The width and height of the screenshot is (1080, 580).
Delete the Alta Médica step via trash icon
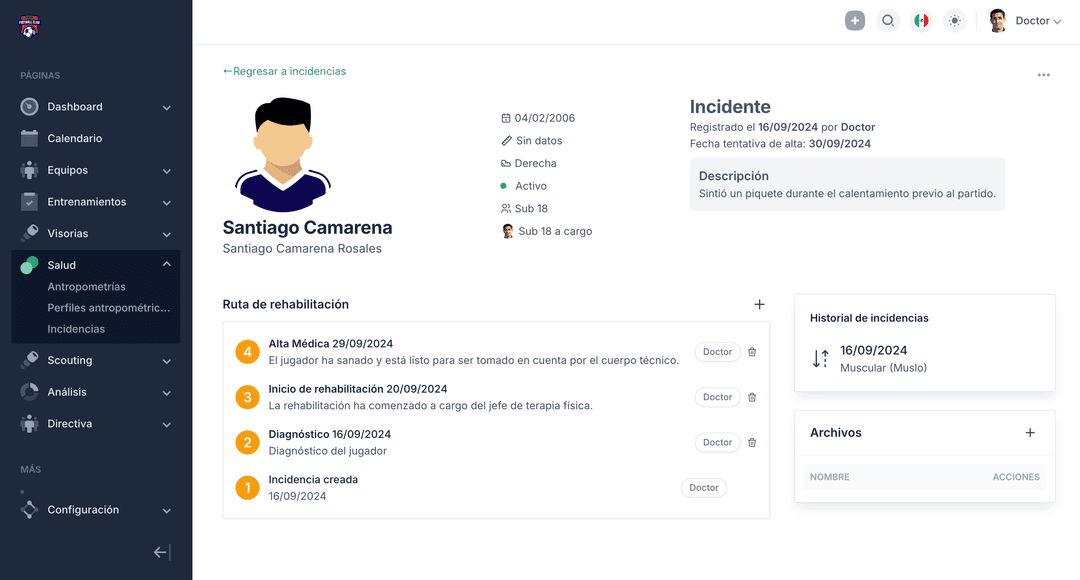tap(752, 351)
